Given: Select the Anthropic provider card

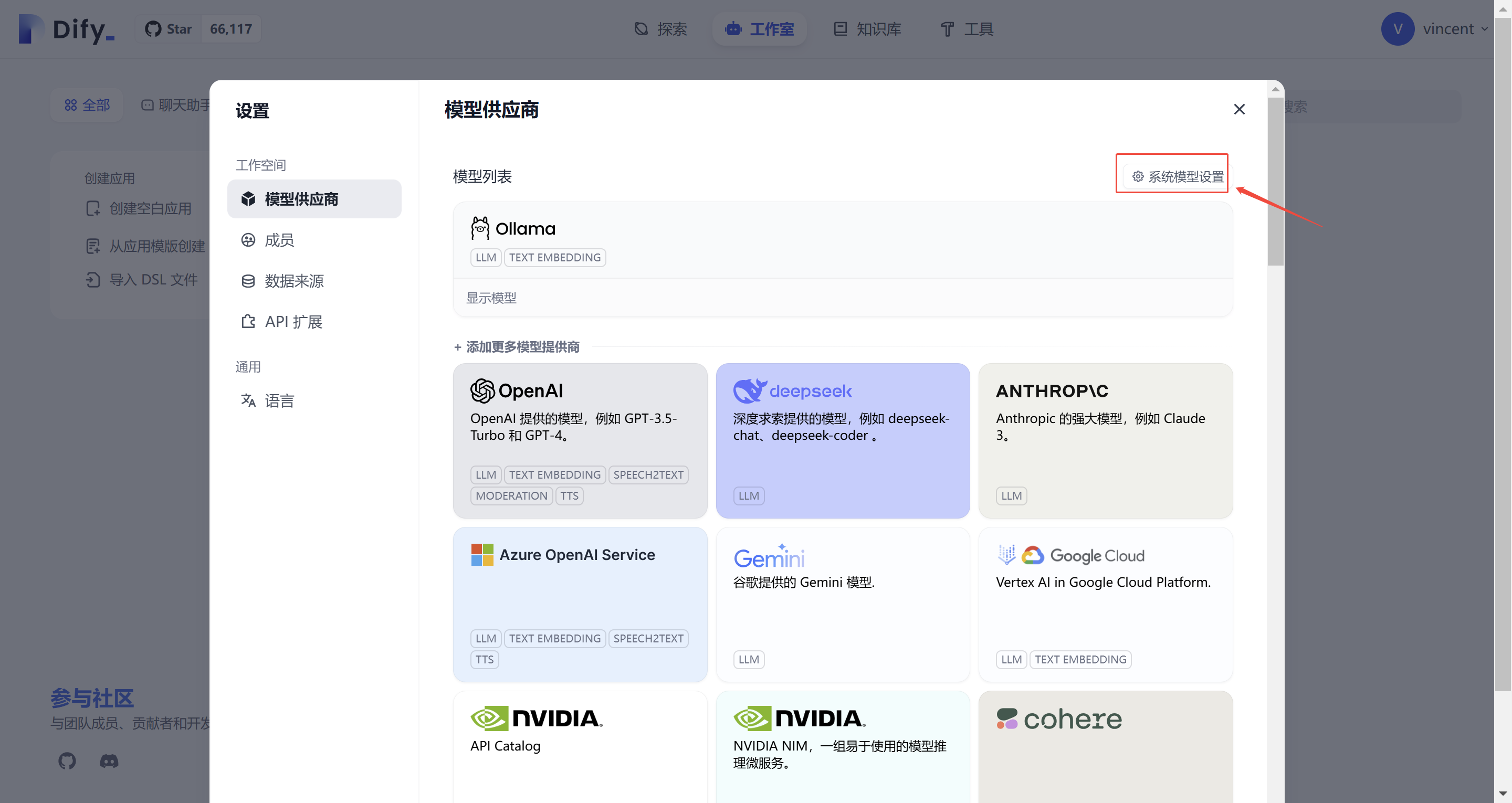Looking at the screenshot, I should (x=1105, y=440).
